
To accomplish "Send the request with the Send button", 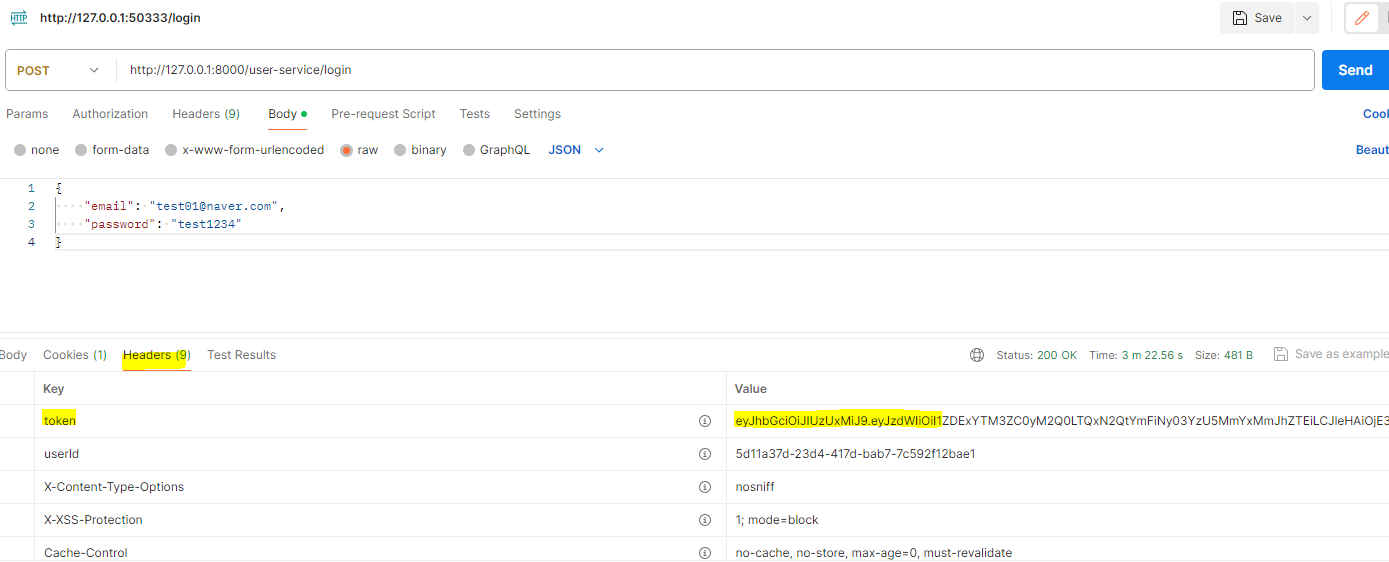I will [x=1355, y=70].
